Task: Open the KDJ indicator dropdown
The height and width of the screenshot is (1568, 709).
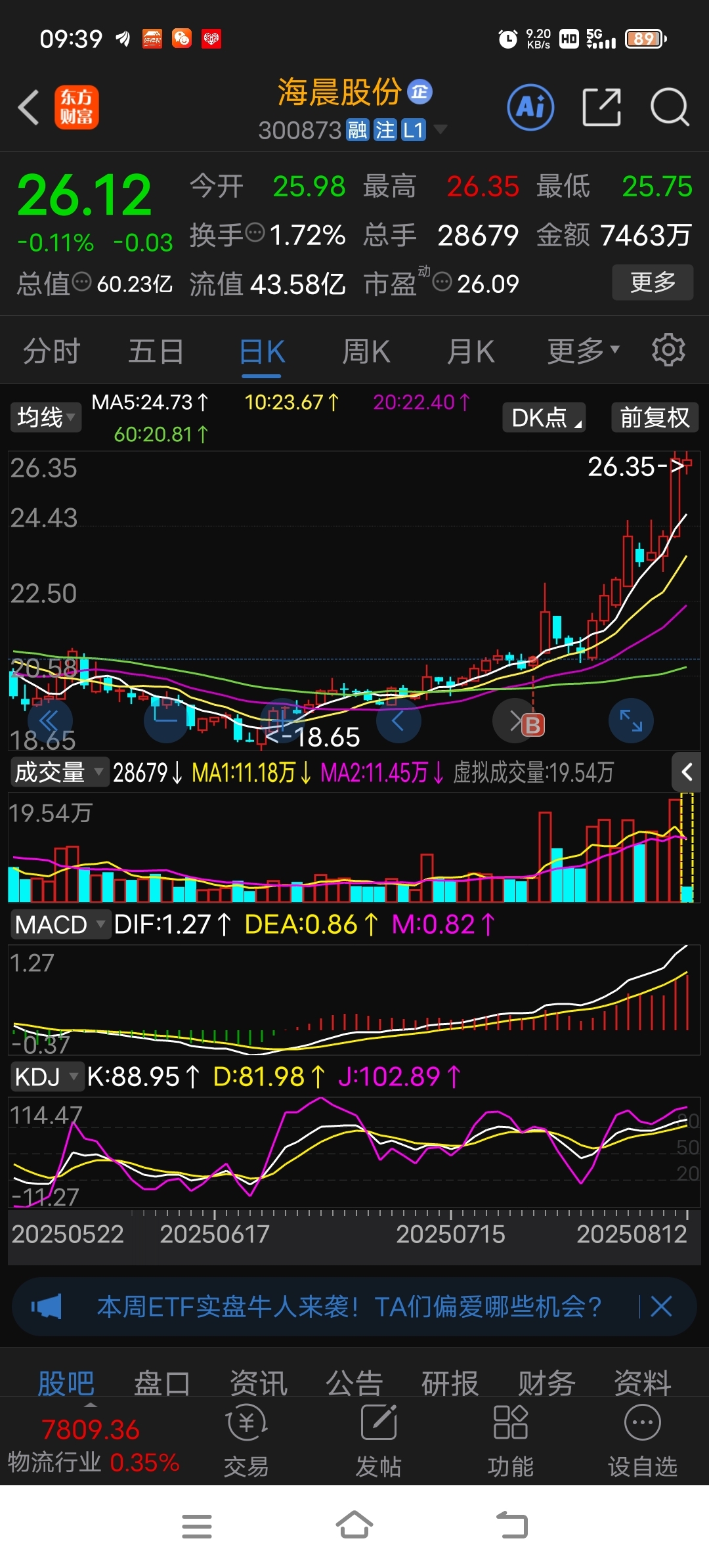Action: tap(47, 1077)
